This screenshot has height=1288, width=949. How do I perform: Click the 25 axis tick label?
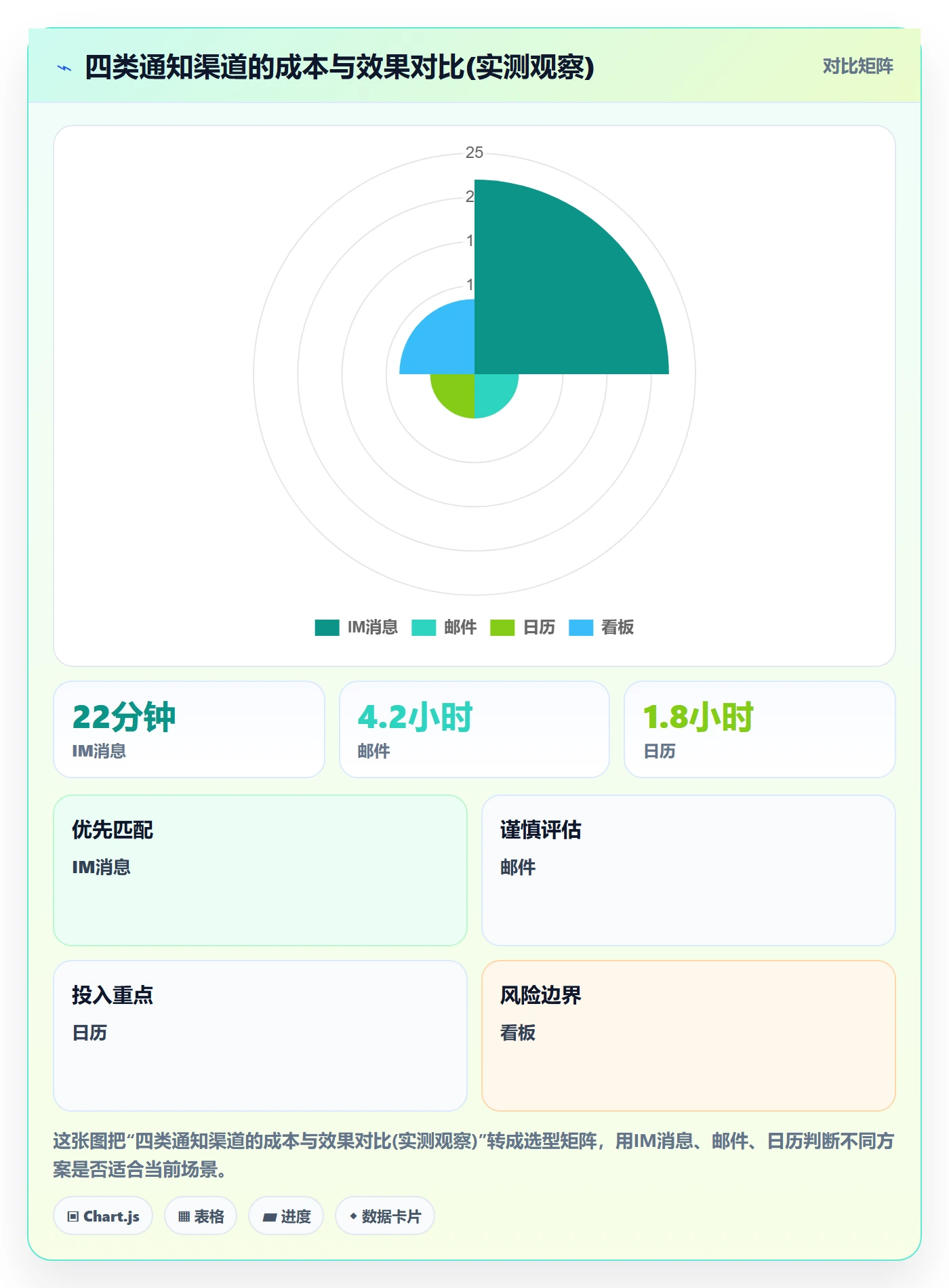tap(474, 153)
